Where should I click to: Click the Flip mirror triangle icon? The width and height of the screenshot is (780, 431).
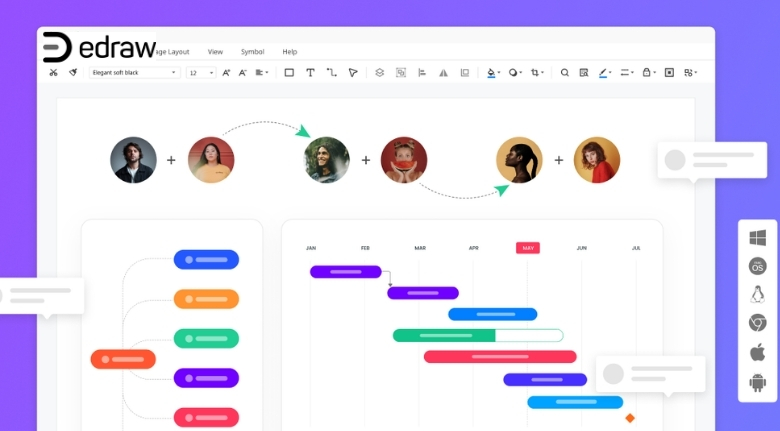coord(443,73)
